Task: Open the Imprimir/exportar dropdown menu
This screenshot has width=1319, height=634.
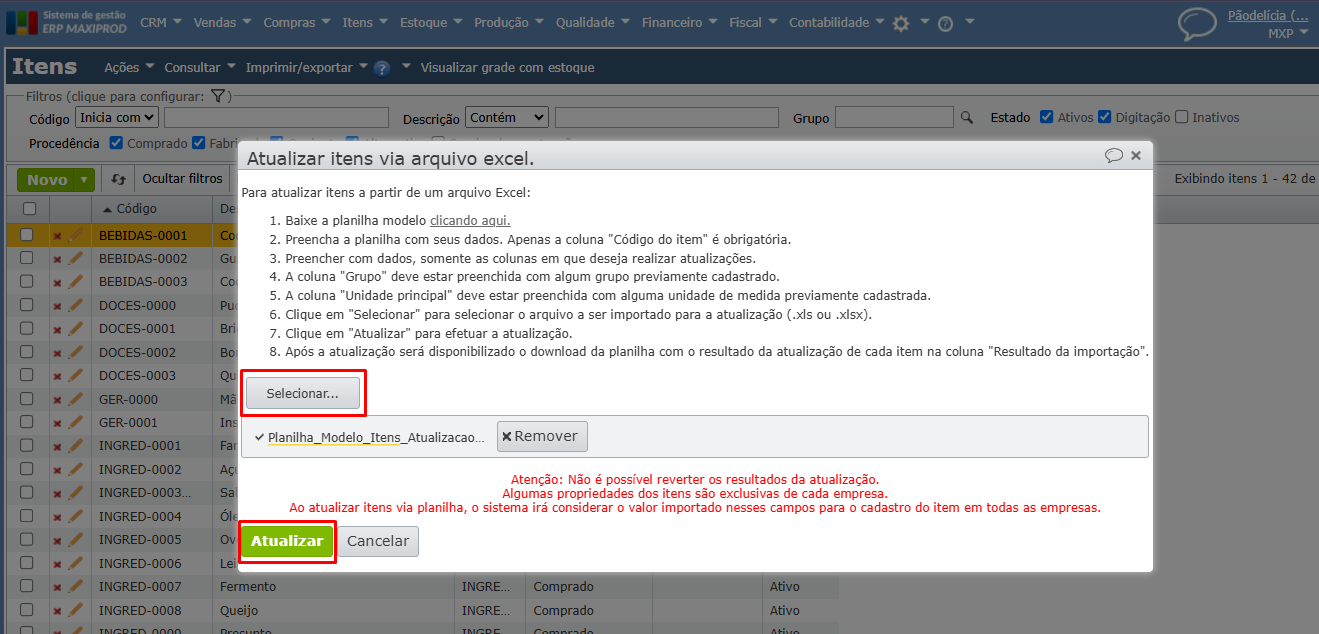Action: coord(307,68)
